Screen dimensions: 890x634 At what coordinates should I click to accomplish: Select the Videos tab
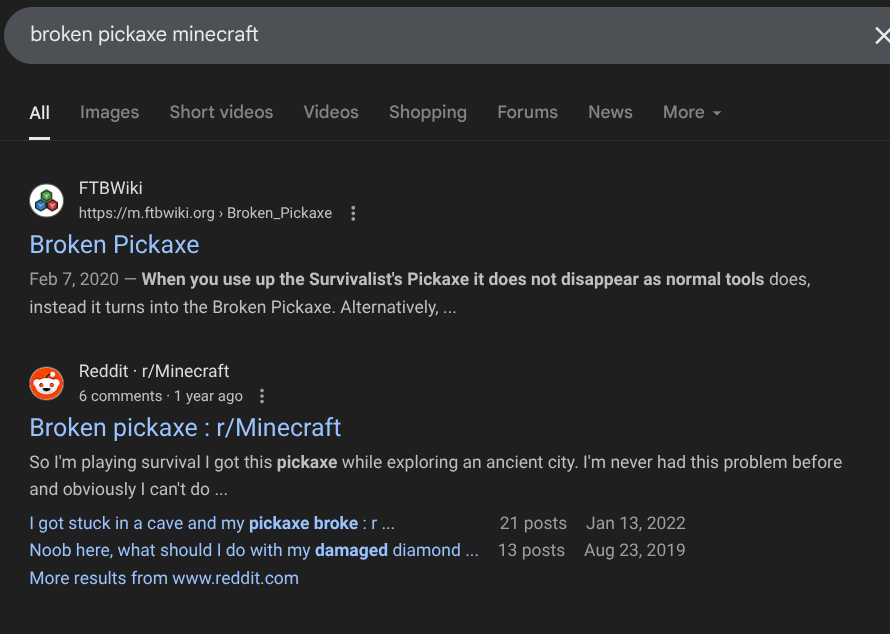tap(331, 112)
